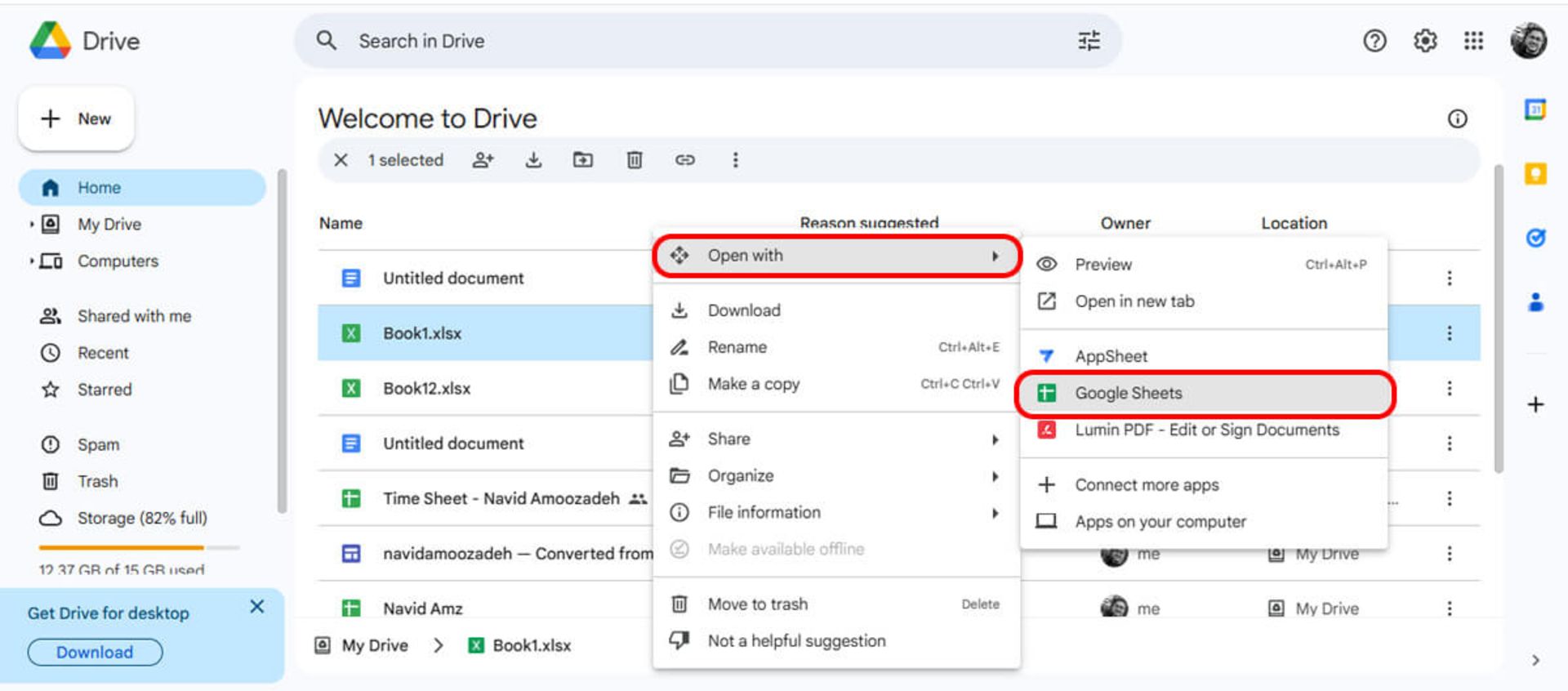Image resolution: width=1568 pixels, height=691 pixels.
Task: Open more actions for Book1.xlsx row
Action: point(1449,333)
